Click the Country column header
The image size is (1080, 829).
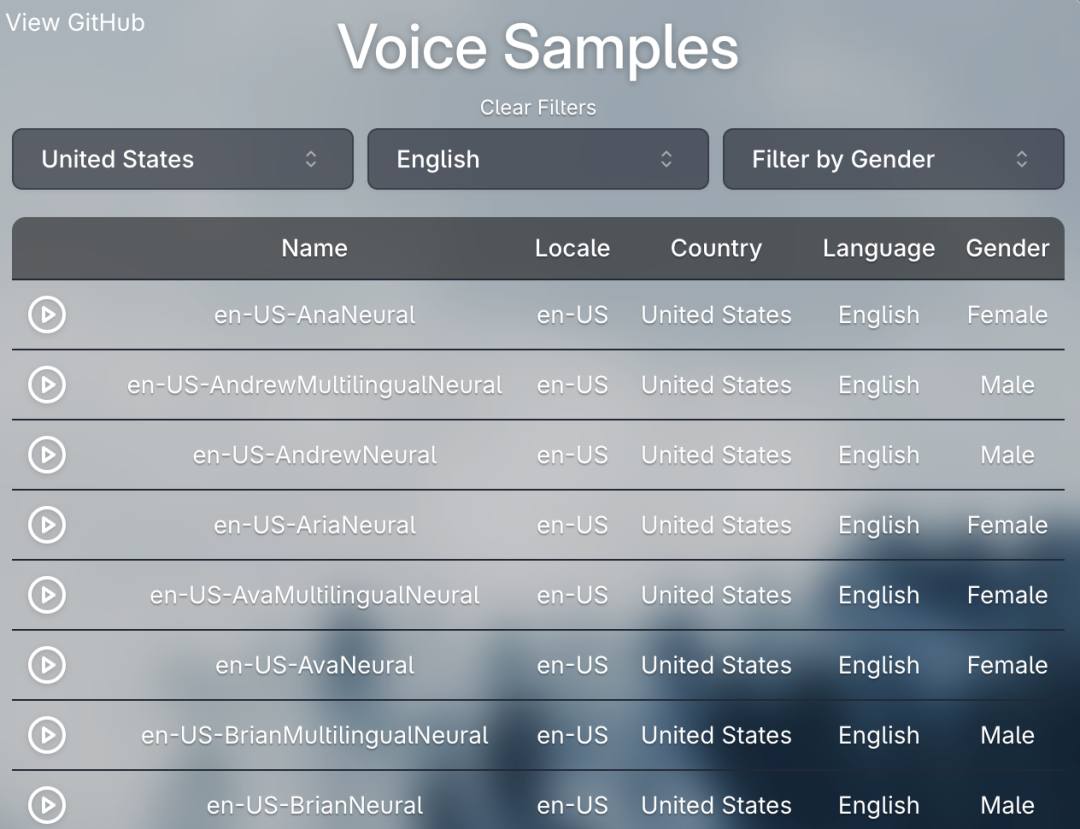coord(716,248)
